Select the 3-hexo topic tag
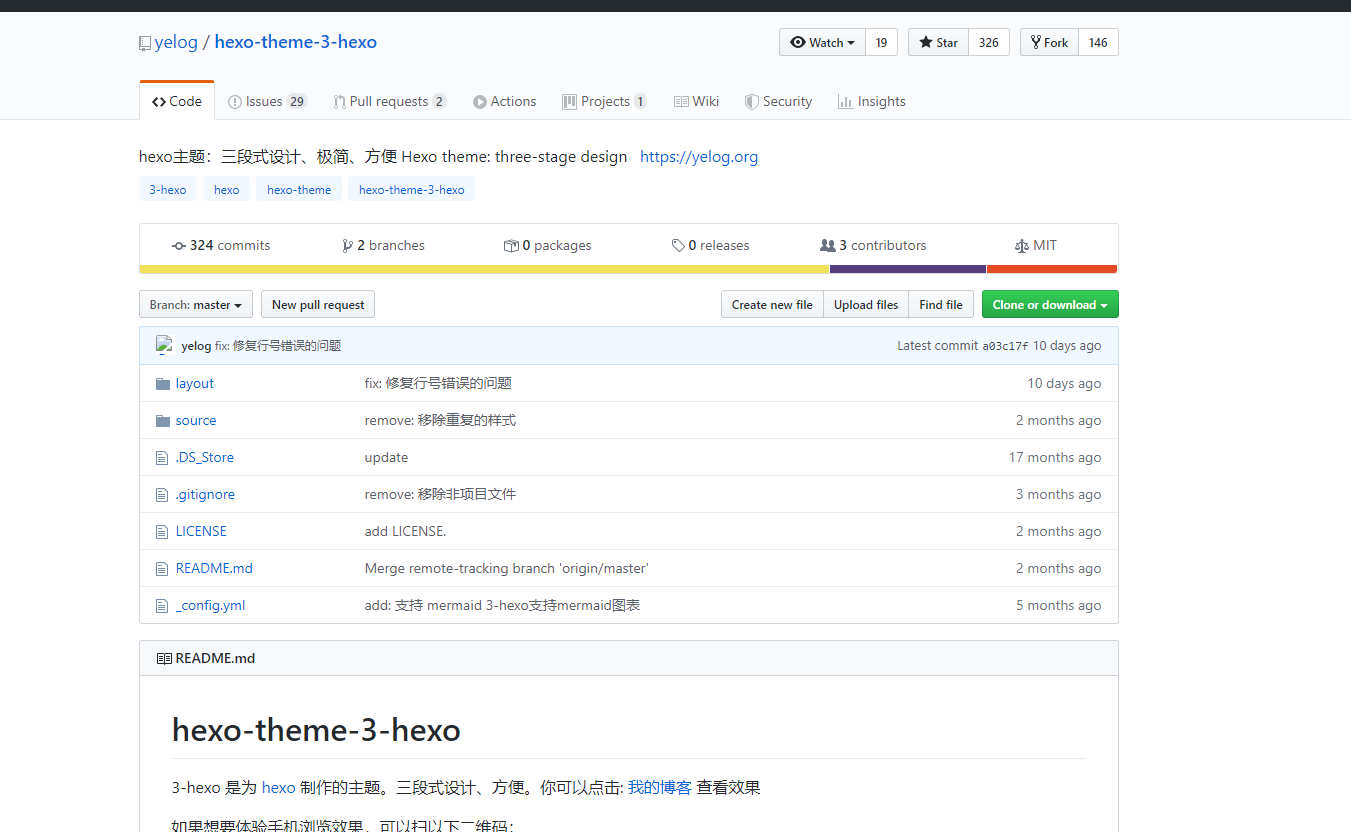 [x=168, y=189]
